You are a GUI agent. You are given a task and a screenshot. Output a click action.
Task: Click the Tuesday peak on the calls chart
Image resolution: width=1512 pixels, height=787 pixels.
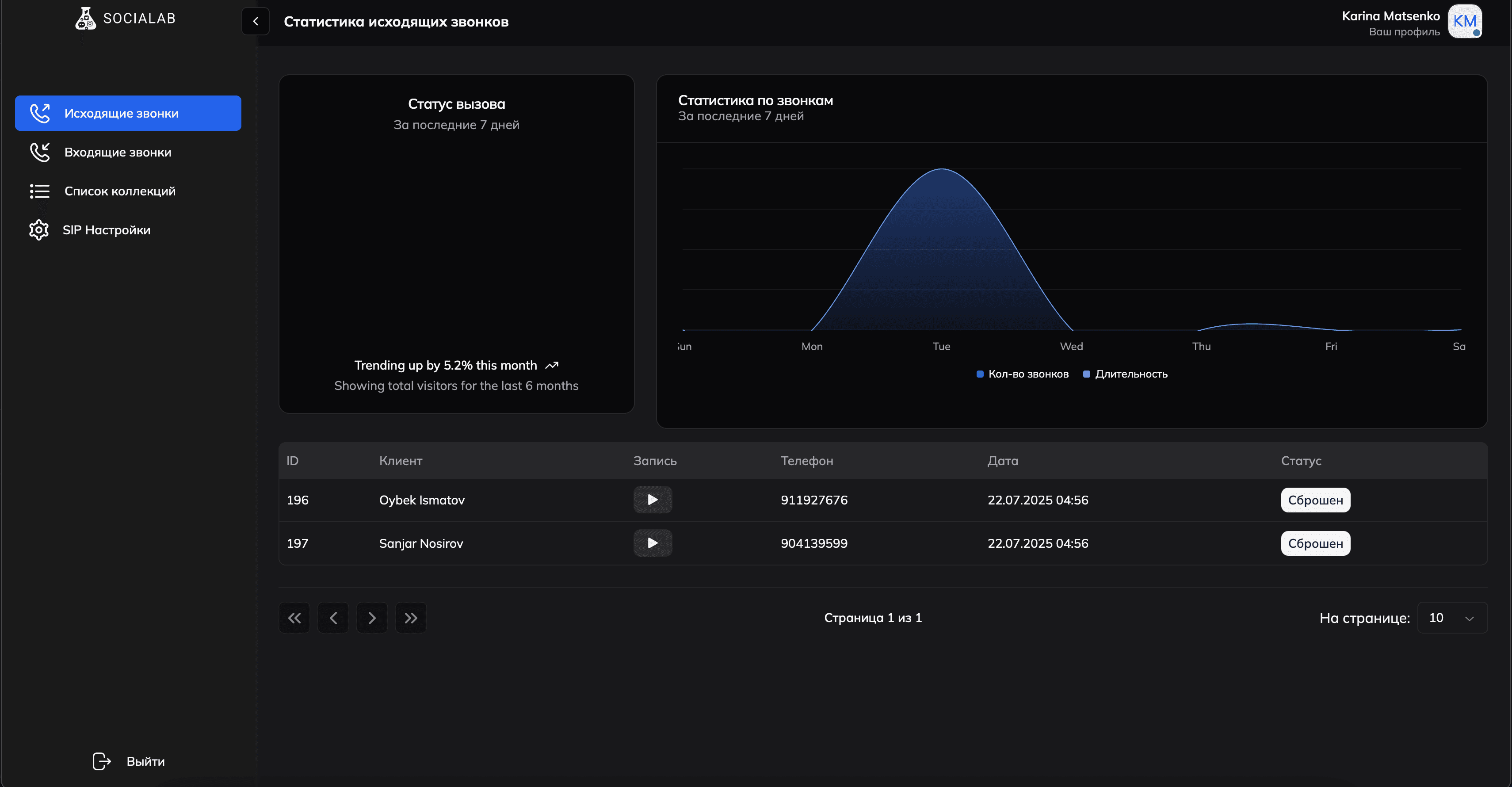[x=942, y=170]
